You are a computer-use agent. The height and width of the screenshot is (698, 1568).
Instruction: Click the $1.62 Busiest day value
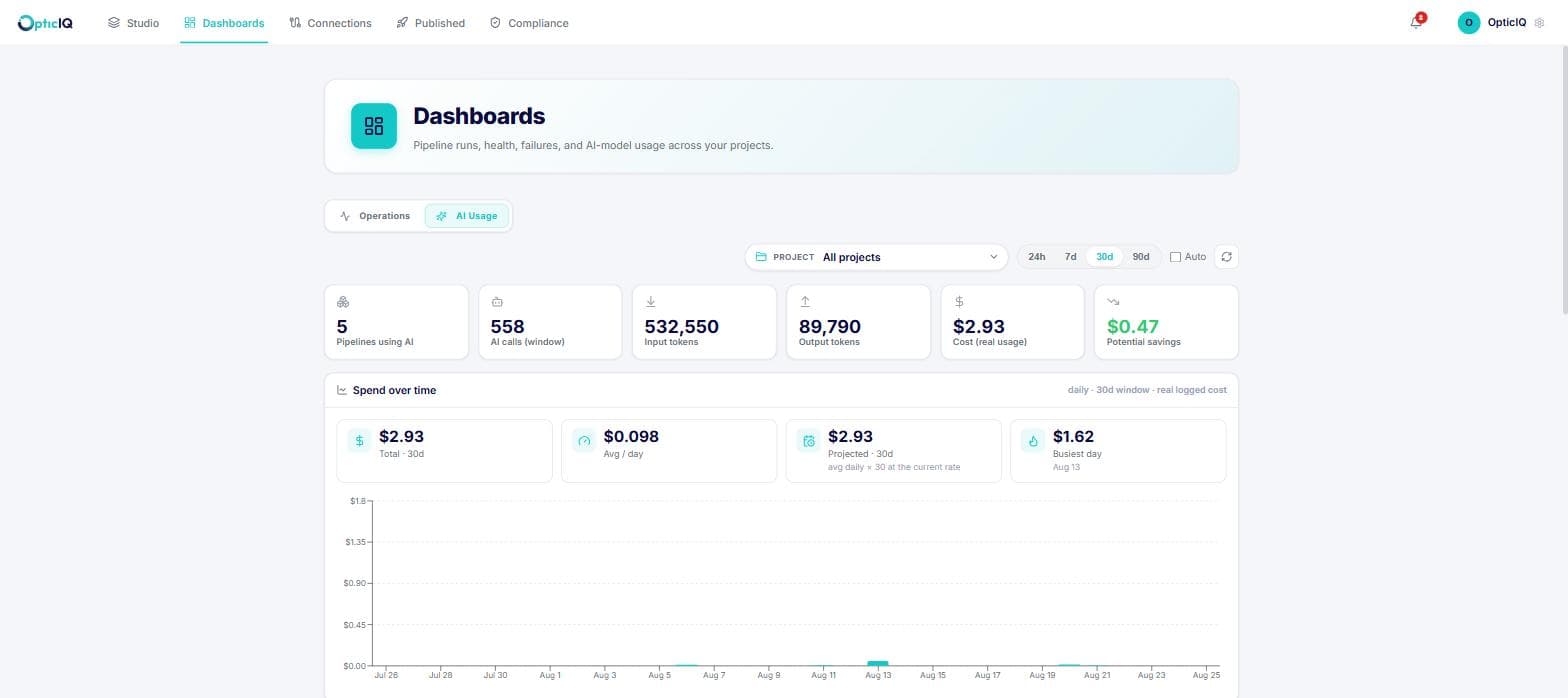tap(1073, 436)
